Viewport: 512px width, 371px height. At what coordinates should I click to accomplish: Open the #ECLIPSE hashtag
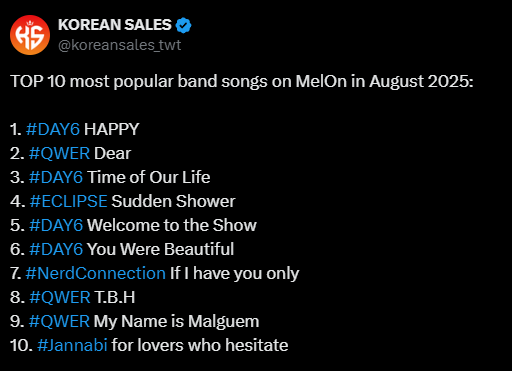coord(68,201)
